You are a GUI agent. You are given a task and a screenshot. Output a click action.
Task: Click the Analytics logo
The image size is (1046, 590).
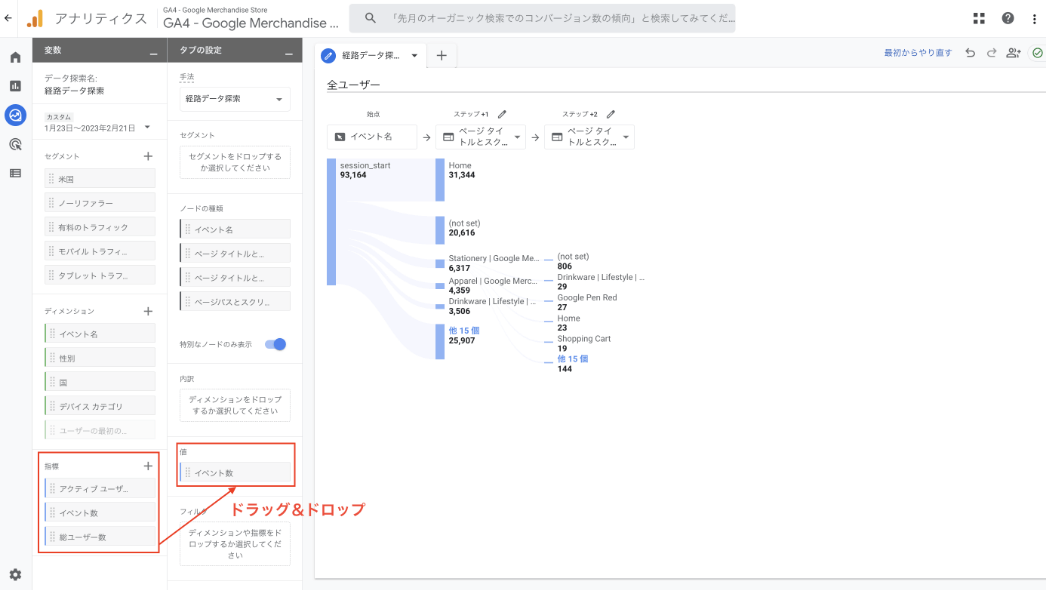(35, 19)
